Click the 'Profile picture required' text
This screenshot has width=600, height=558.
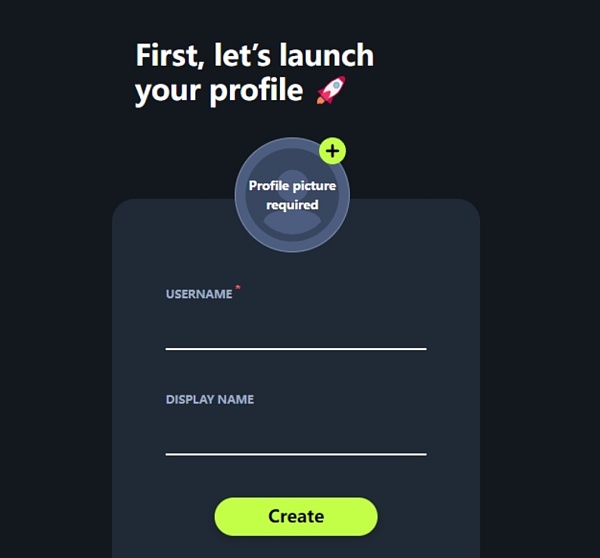(292, 195)
